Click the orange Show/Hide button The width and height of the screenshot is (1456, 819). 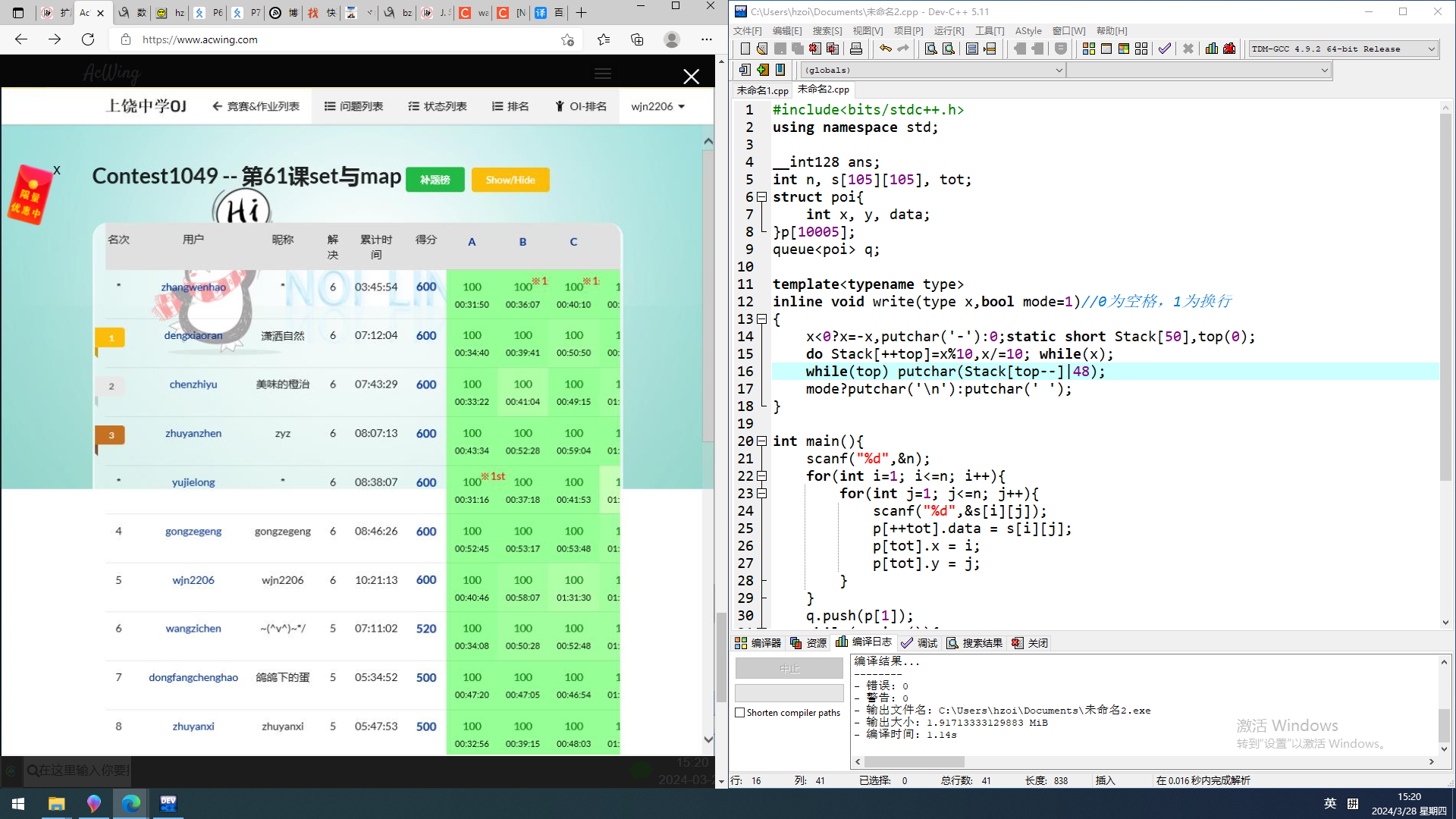pos(510,180)
